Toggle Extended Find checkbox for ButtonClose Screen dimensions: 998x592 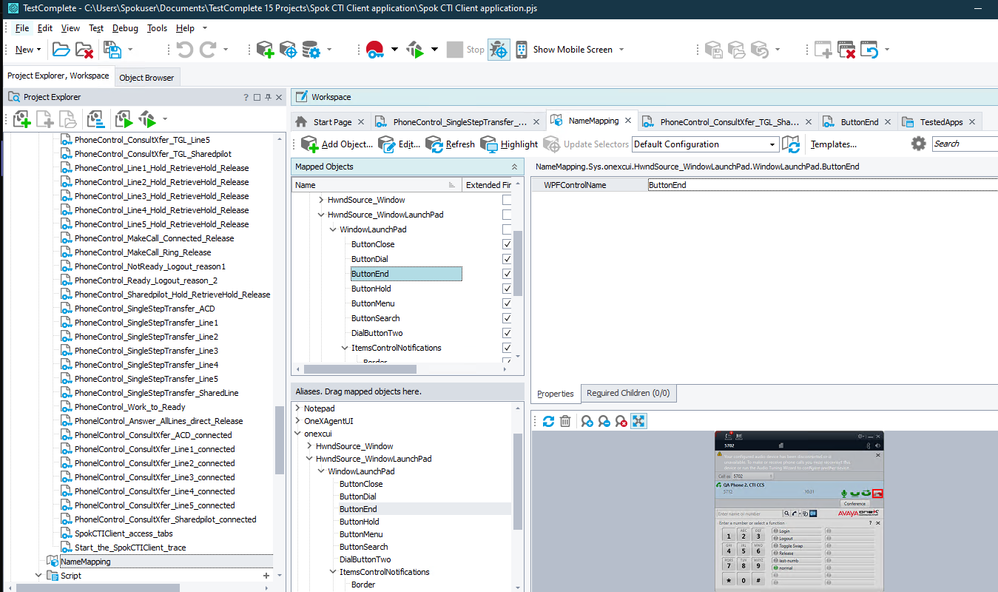[x=507, y=245]
